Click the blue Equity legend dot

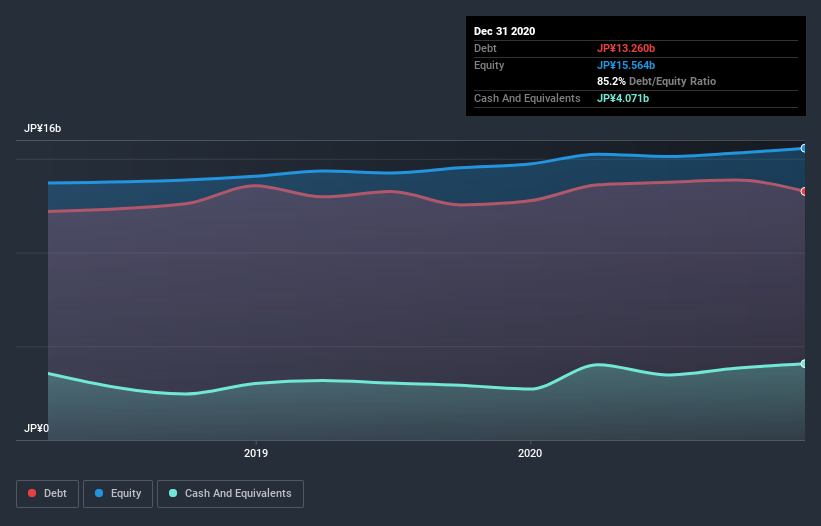tap(99, 493)
